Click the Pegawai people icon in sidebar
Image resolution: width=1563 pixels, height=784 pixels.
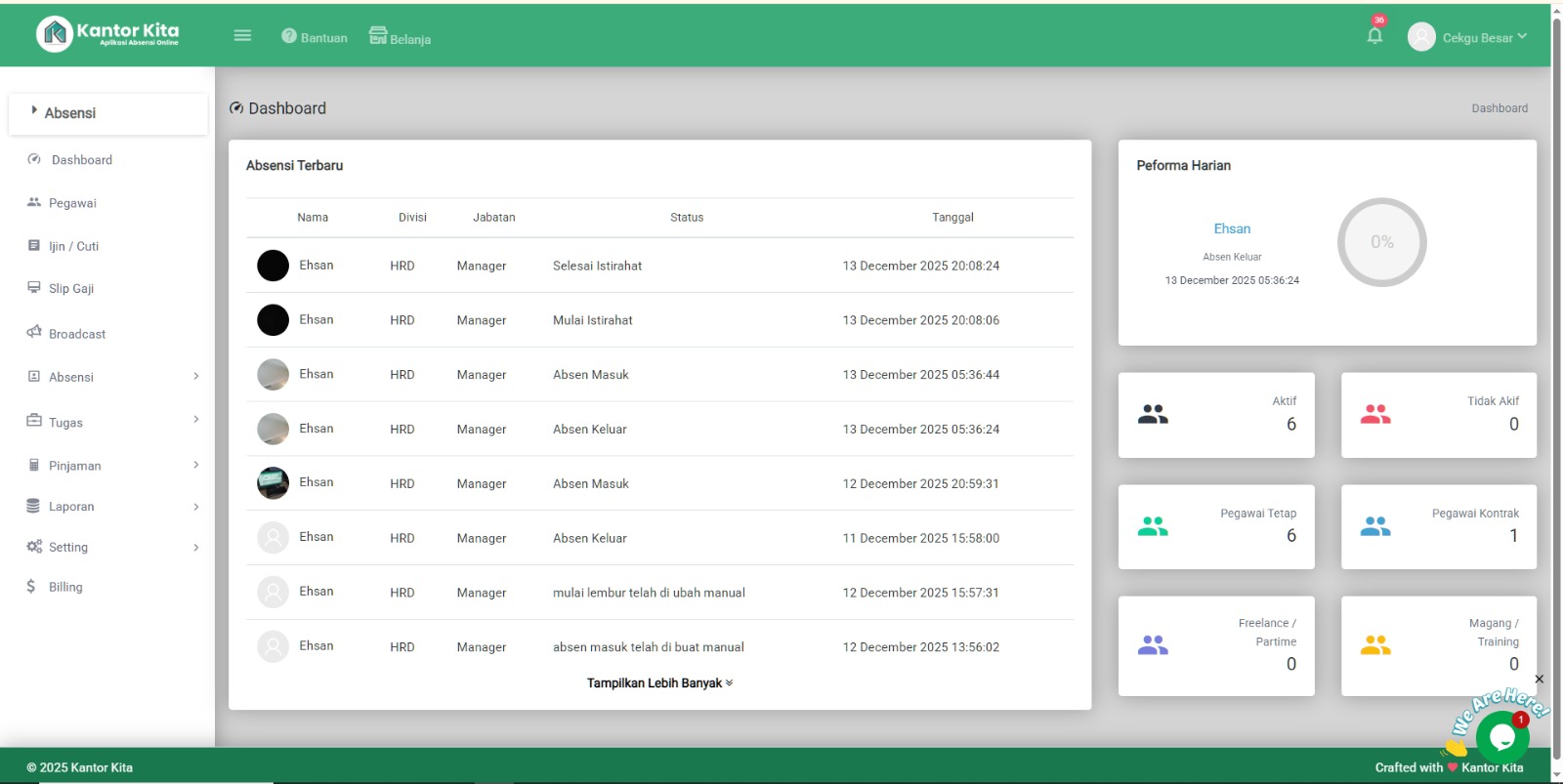tap(34, 202)
